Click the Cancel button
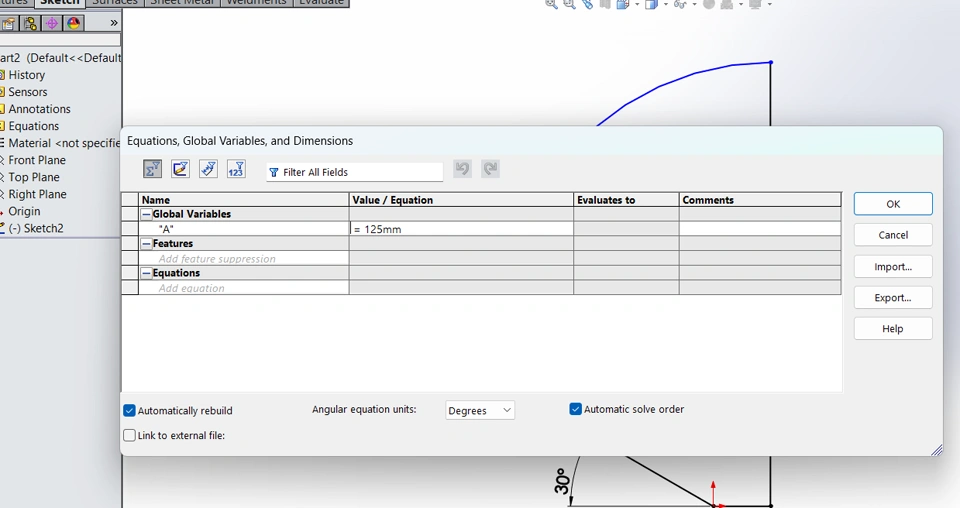The height and width of the screenshot is (508, 960). pos(893,235)
